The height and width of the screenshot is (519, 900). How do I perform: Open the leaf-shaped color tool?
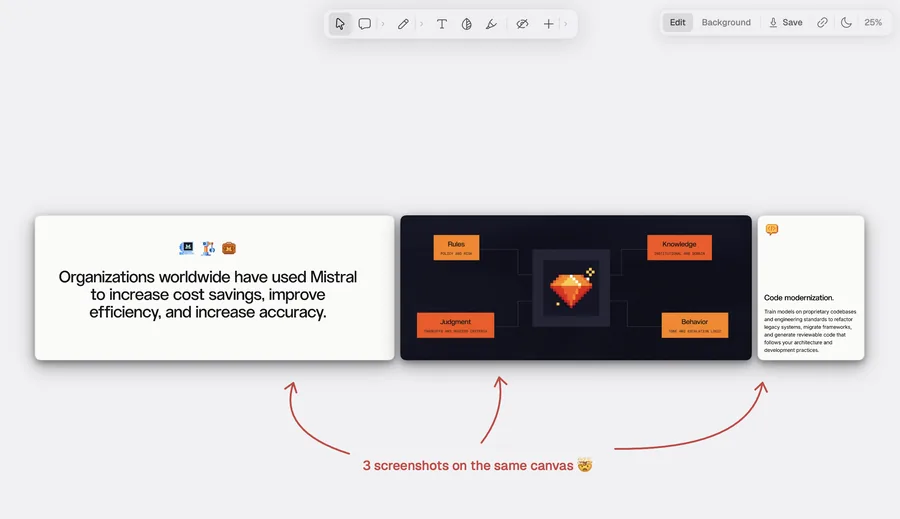(467, 24)
